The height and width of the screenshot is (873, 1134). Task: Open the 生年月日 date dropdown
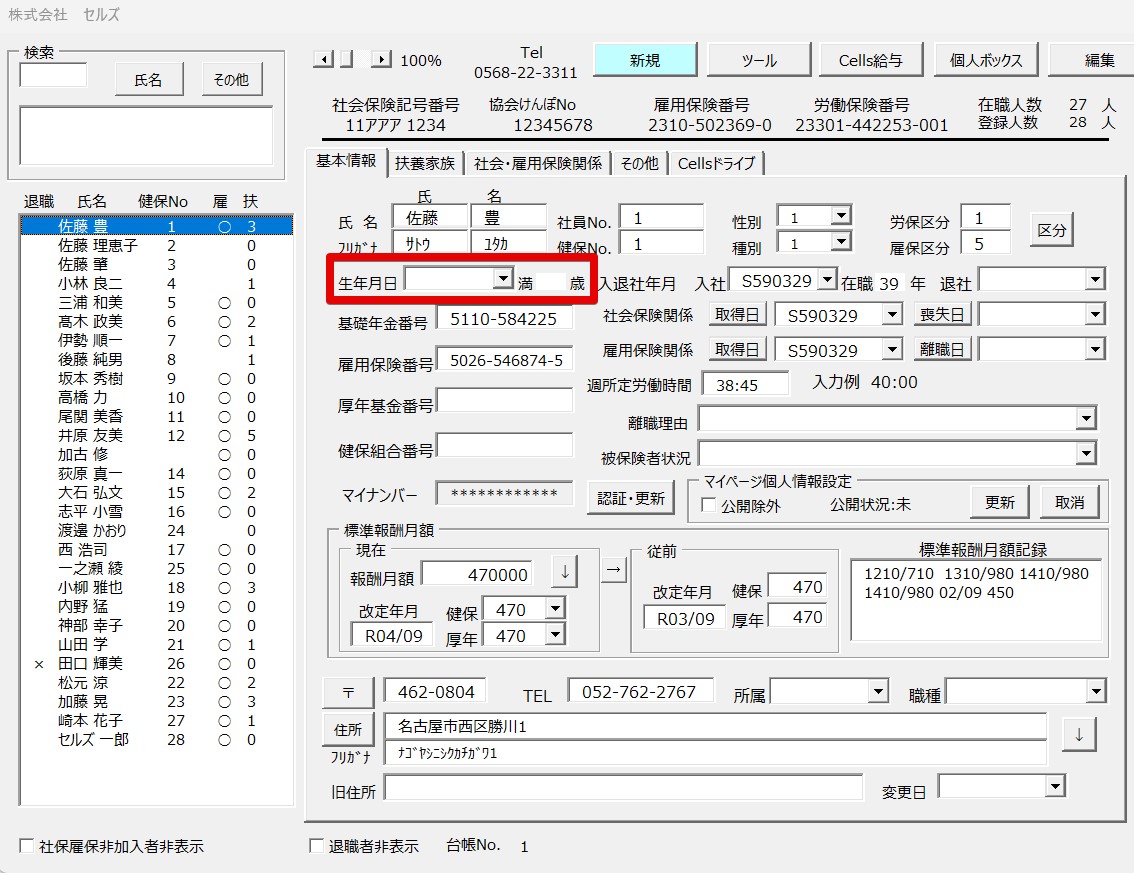[x=503, y=278]
